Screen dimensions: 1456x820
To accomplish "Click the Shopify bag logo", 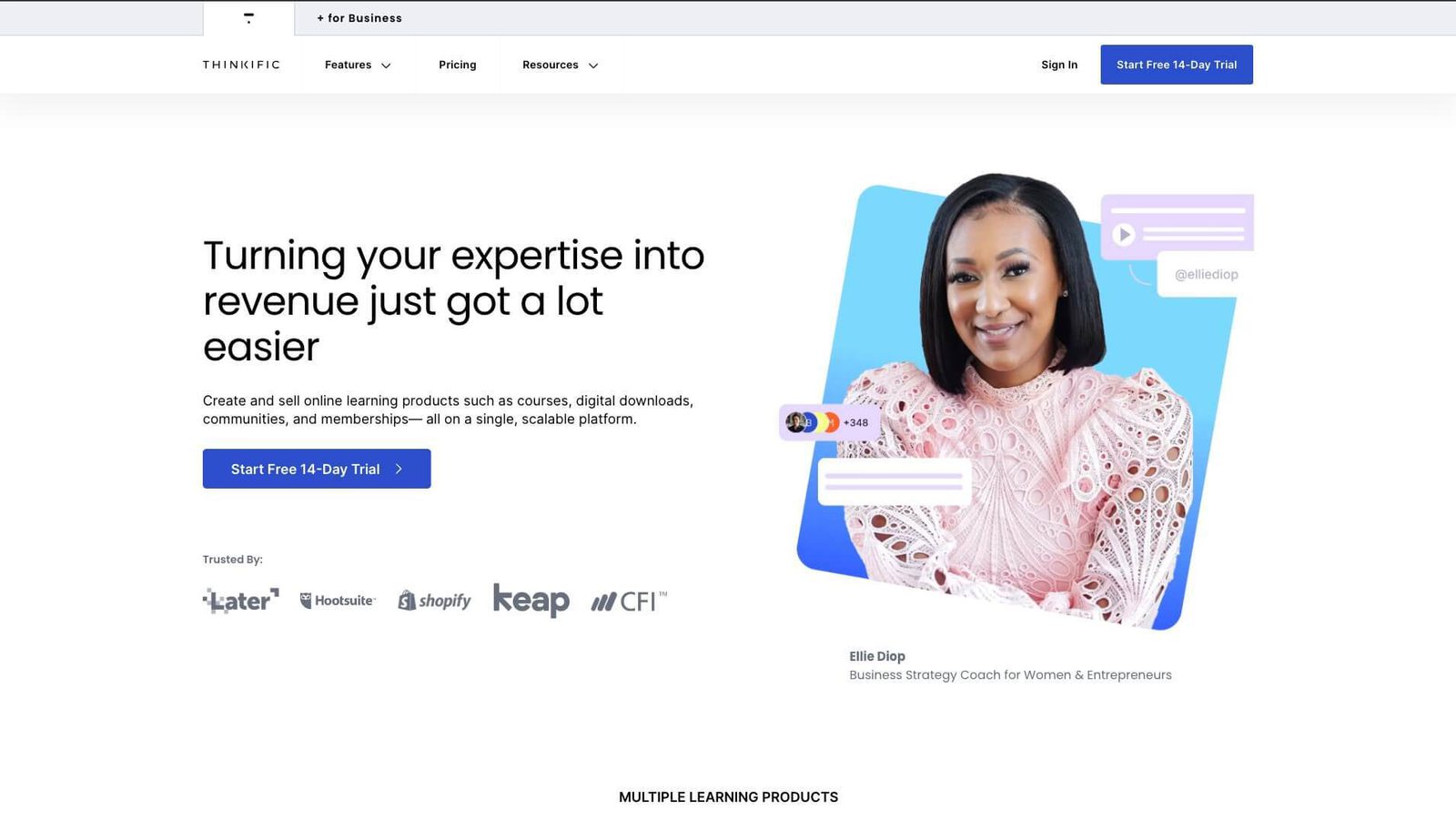I will click(x=407, y=601).
